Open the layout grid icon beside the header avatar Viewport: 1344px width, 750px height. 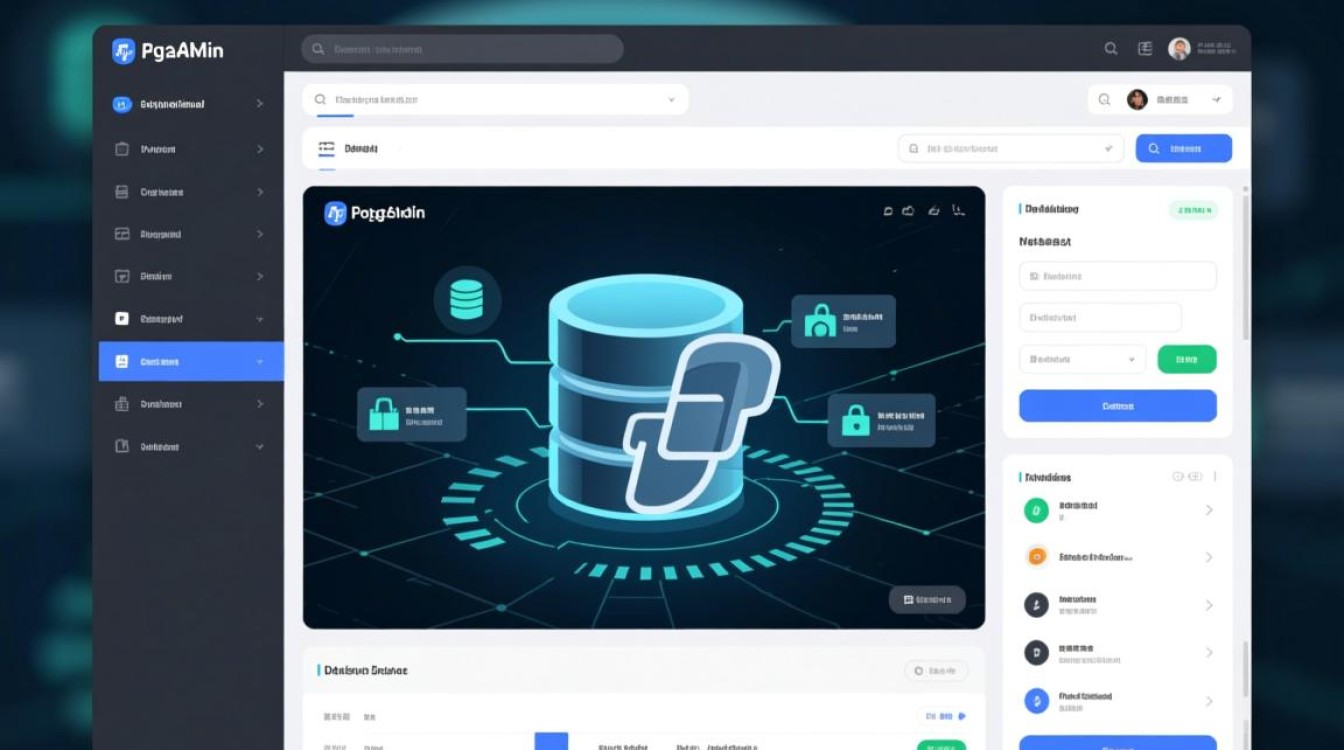pyautogui.click(x=1145, y=49)
